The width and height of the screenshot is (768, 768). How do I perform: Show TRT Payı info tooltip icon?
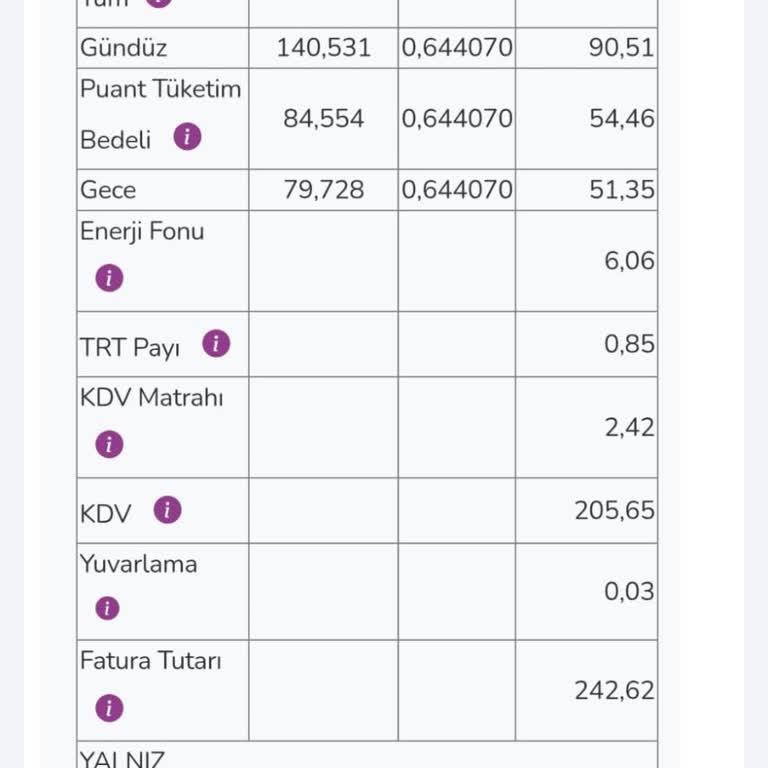[x=216, y=343]
